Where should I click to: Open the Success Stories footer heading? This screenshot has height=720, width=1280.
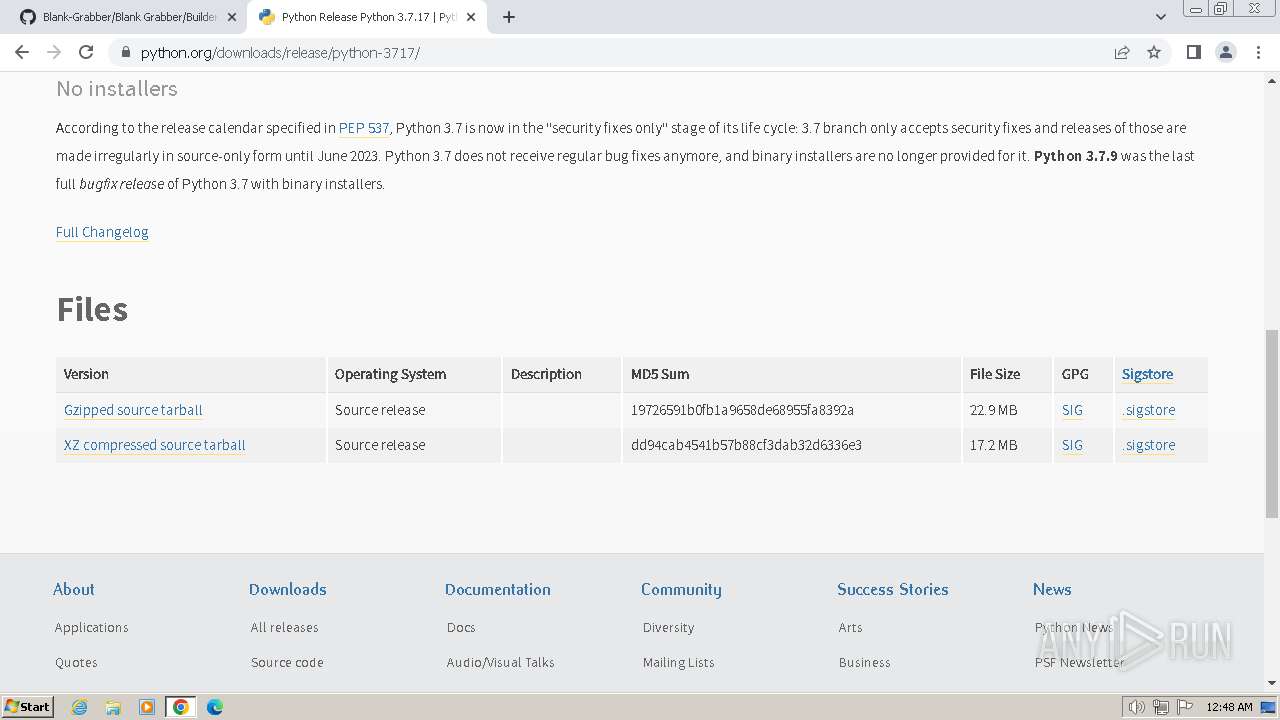(x=893, y=589)
